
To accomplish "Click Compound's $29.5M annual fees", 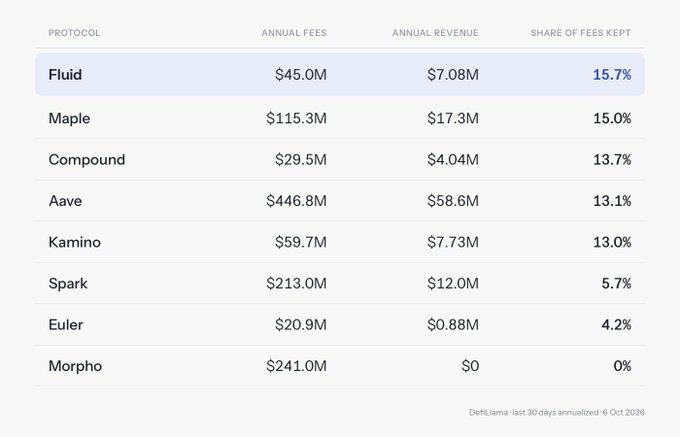I will (301, 160).
